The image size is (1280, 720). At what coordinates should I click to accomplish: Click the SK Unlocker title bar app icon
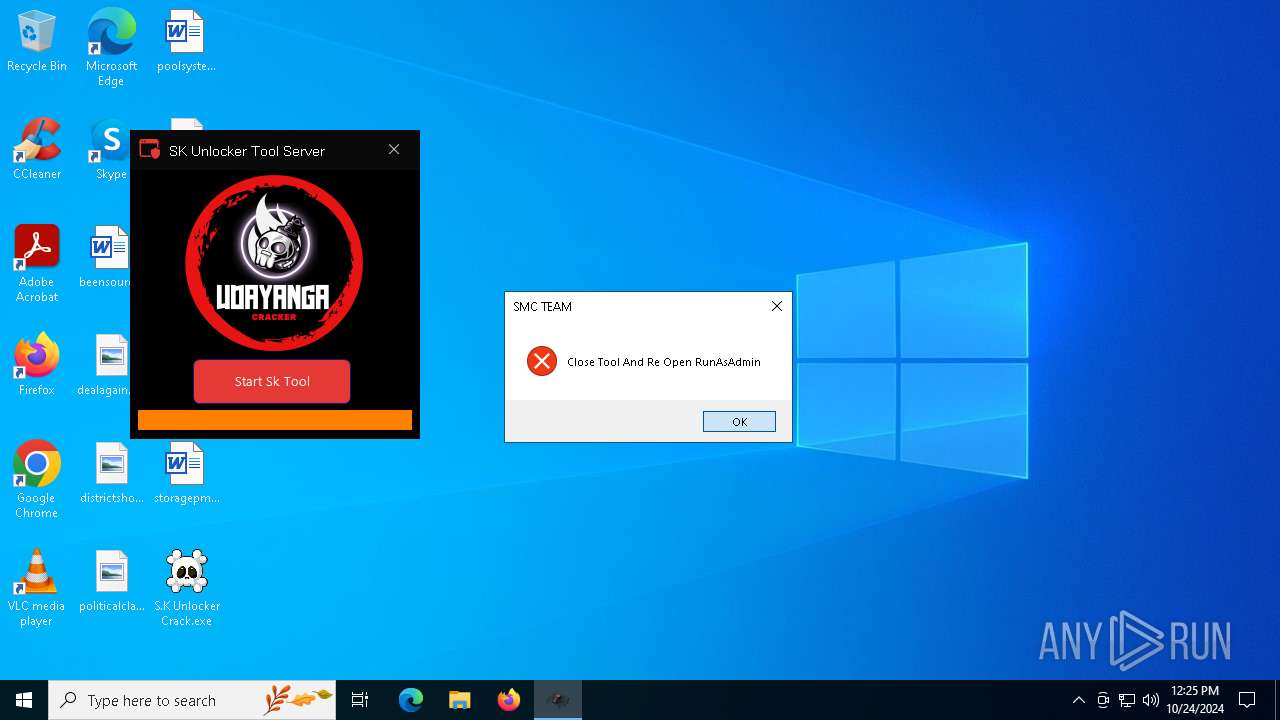(150, 150)
